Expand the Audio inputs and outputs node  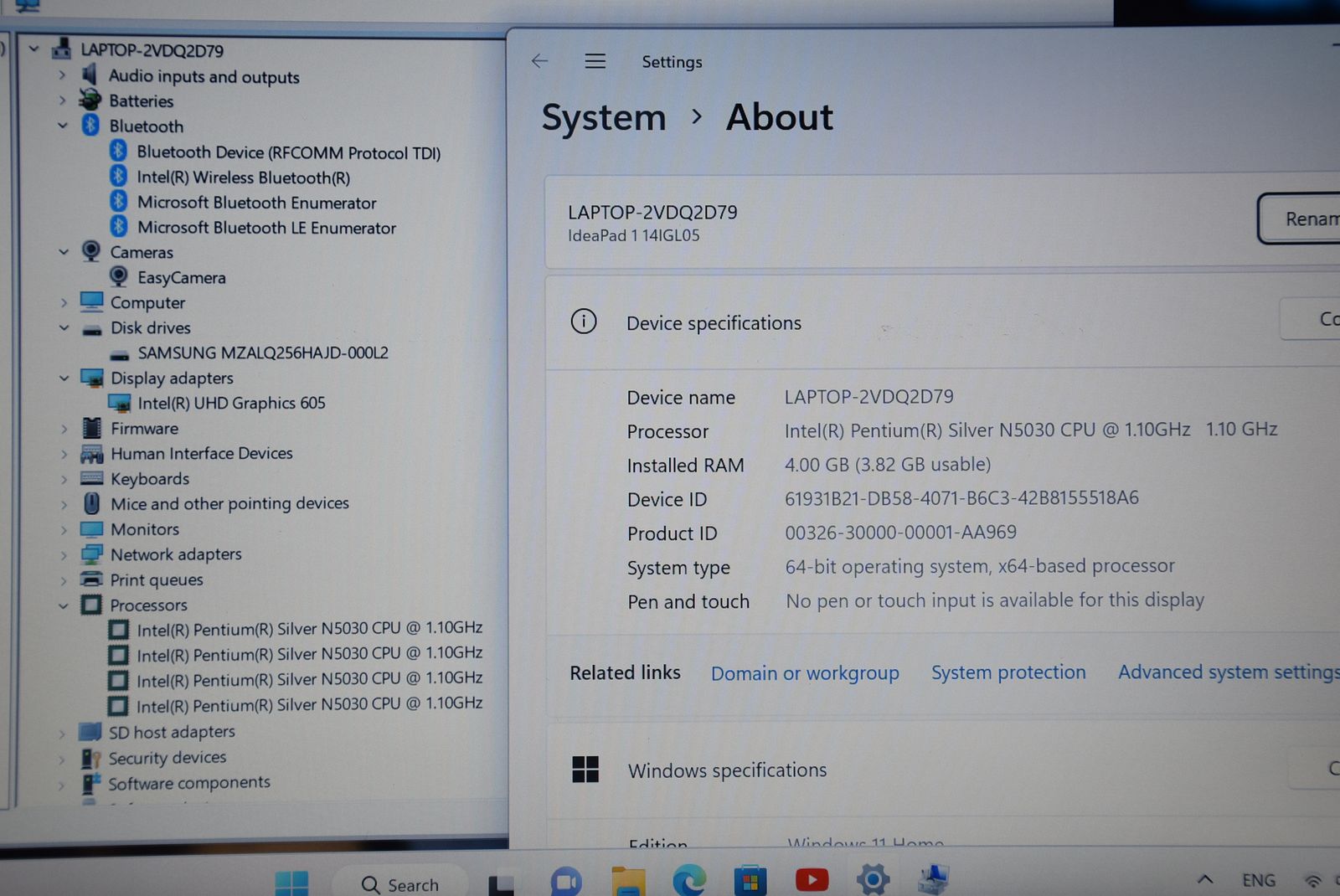pyautogui.click(x=63, y=75)
